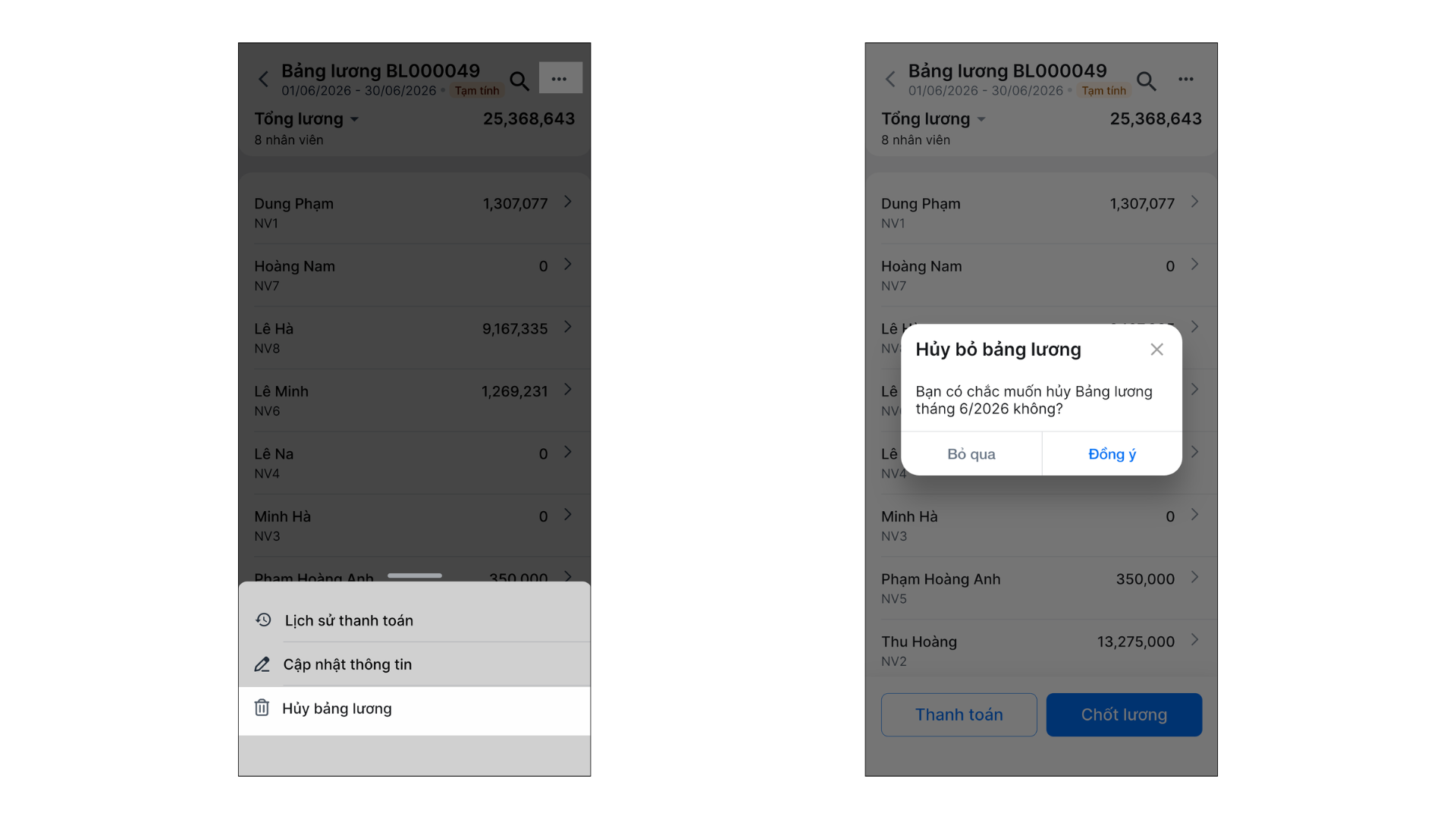The image size is (1456, 819).
Task: Confirm with the Đồng ý button
Action: pos(1112,454)
